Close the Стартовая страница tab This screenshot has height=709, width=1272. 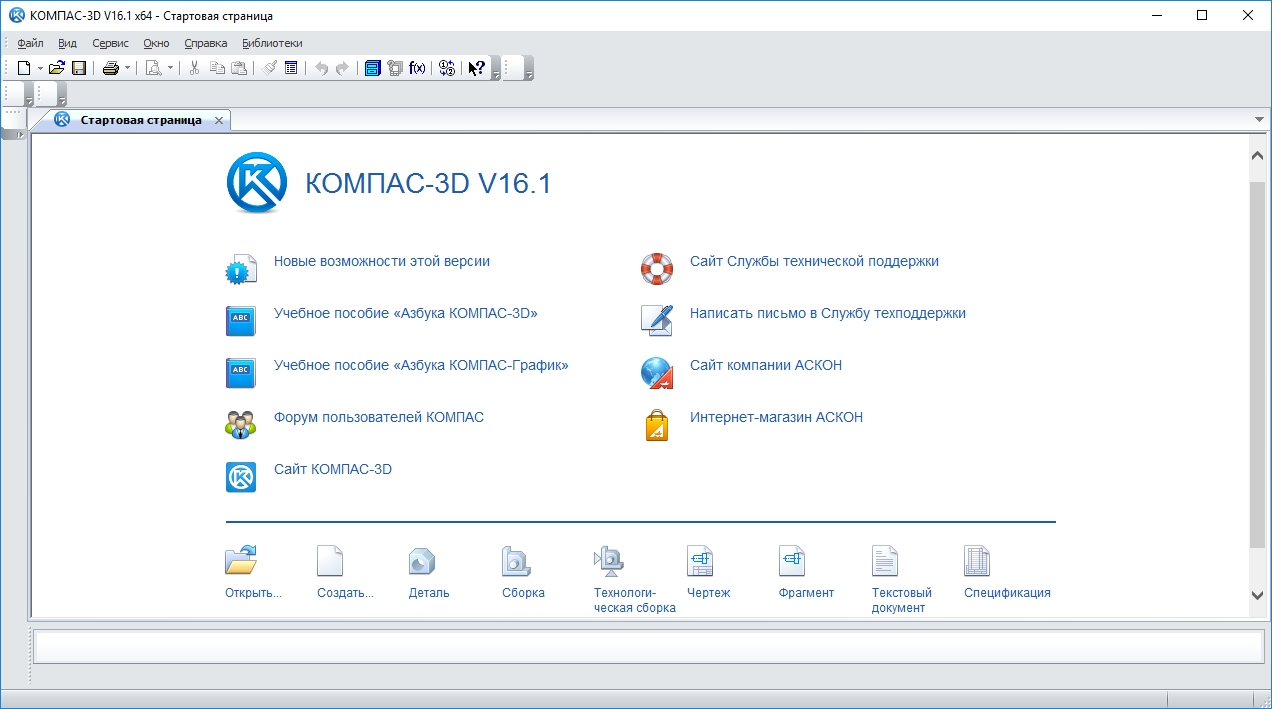click(x=219, y=120)
